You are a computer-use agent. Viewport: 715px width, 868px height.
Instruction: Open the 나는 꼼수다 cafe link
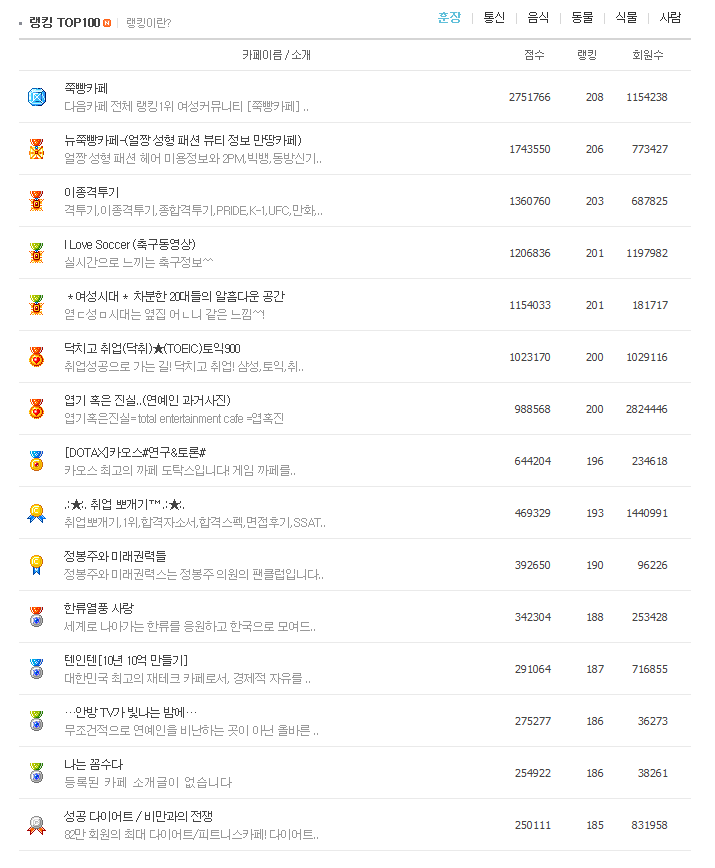93,764
